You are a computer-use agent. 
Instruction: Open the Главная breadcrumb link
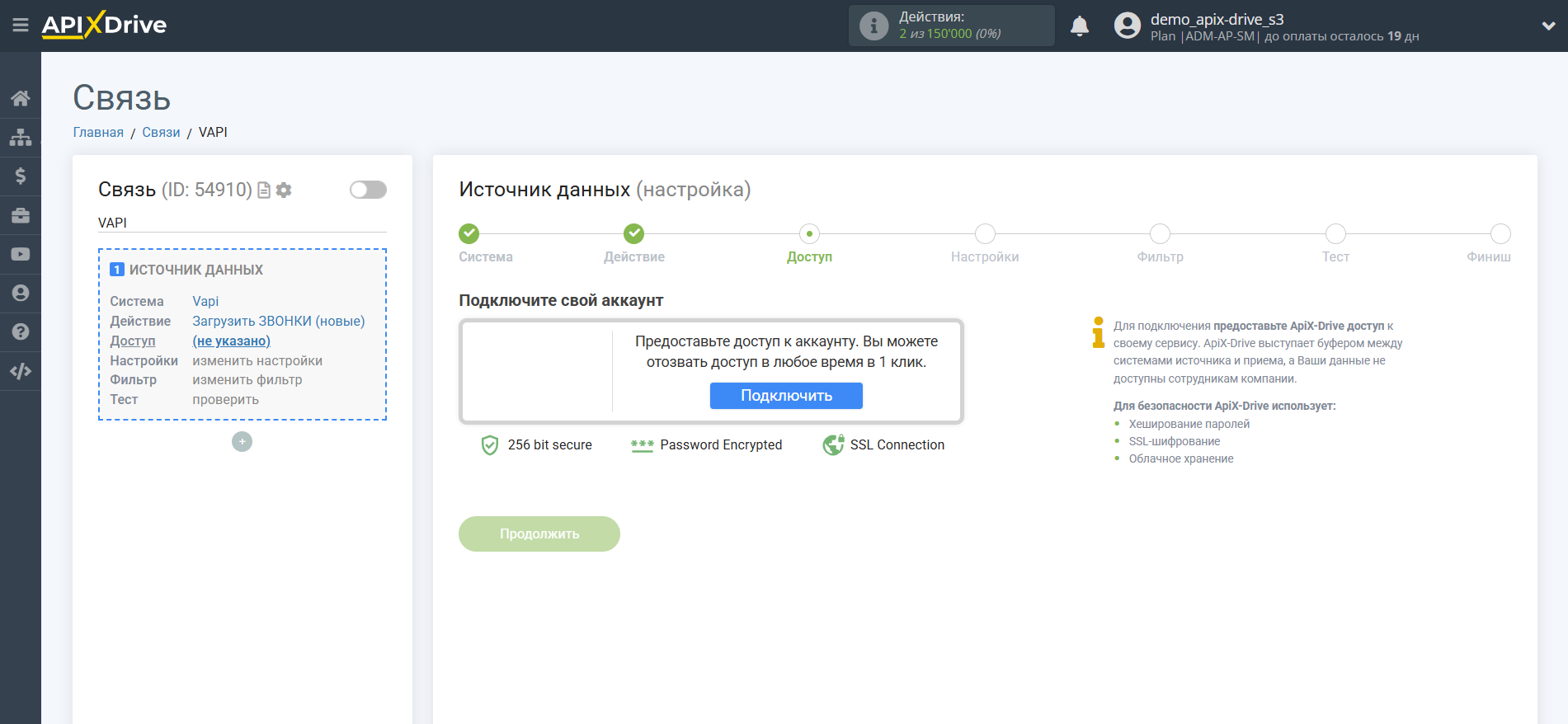(98, 132)
